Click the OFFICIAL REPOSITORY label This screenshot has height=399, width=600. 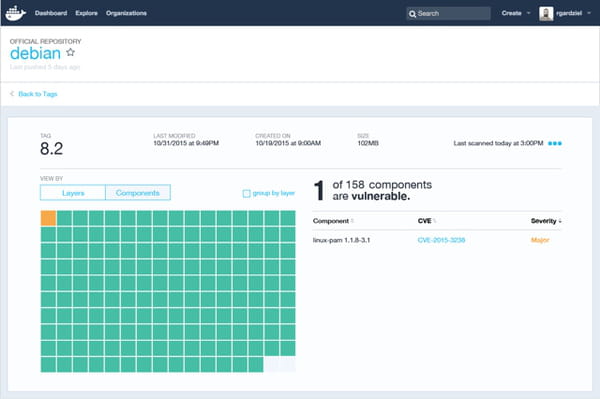click(46, 41)
